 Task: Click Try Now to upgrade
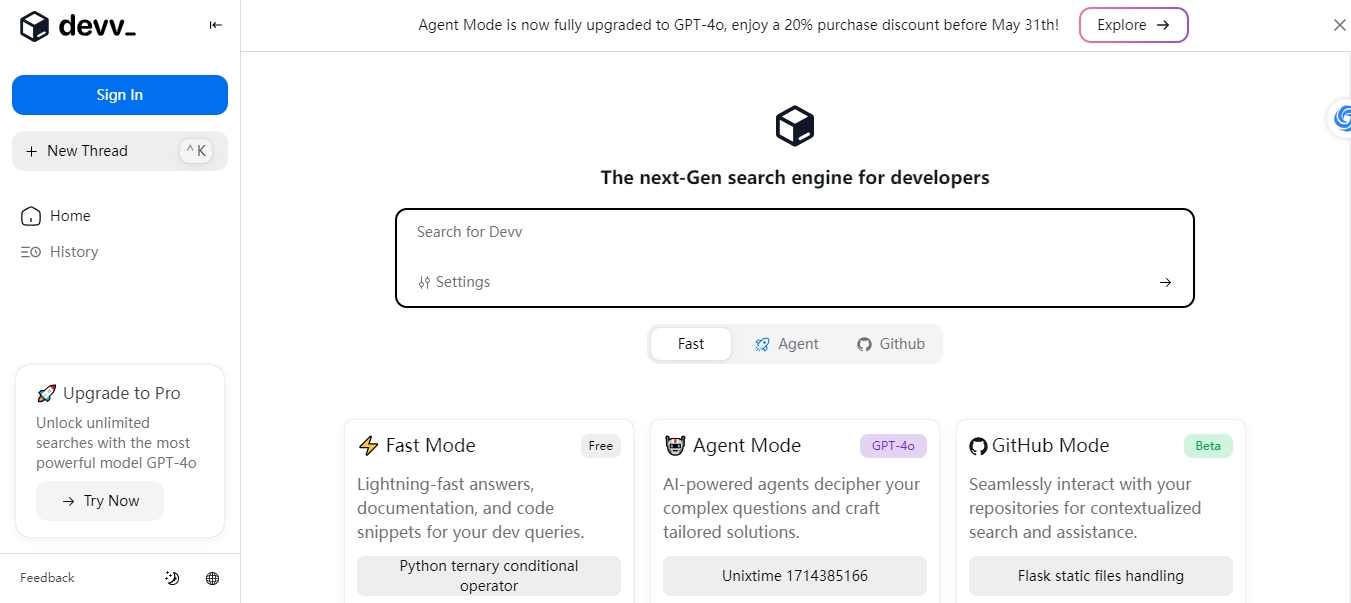tap(100, 501)
